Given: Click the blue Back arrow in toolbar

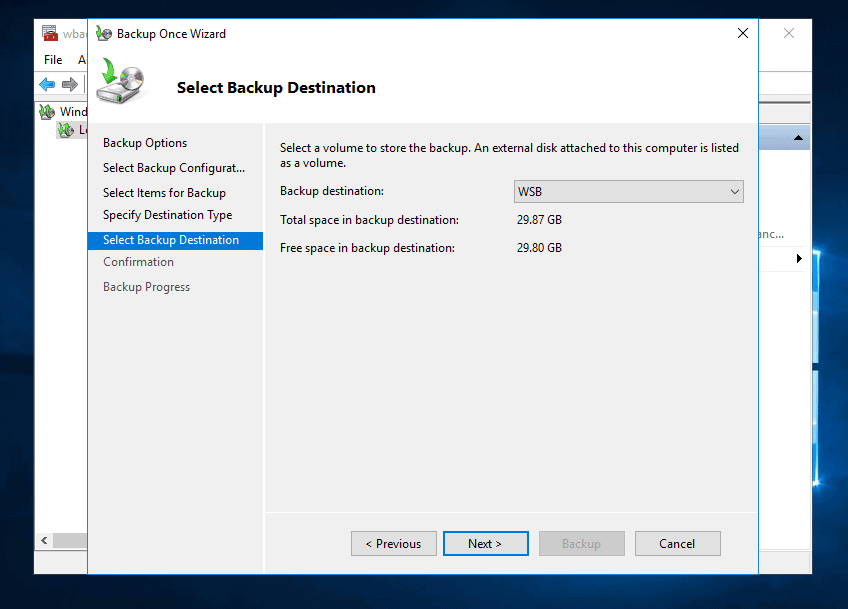Looking at the screenshot, I should [x=47, y=85].
